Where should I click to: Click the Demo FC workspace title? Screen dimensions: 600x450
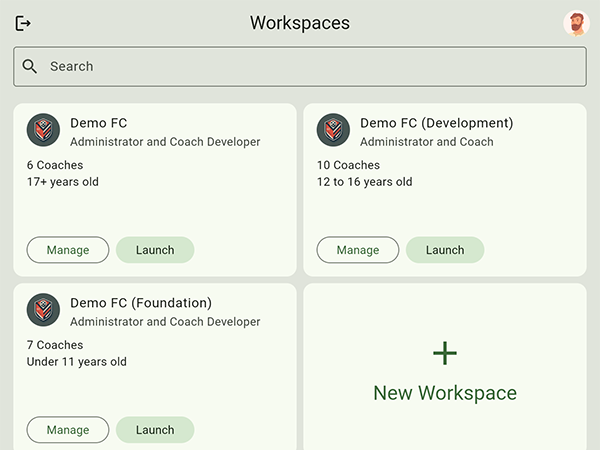coord(99,123)
